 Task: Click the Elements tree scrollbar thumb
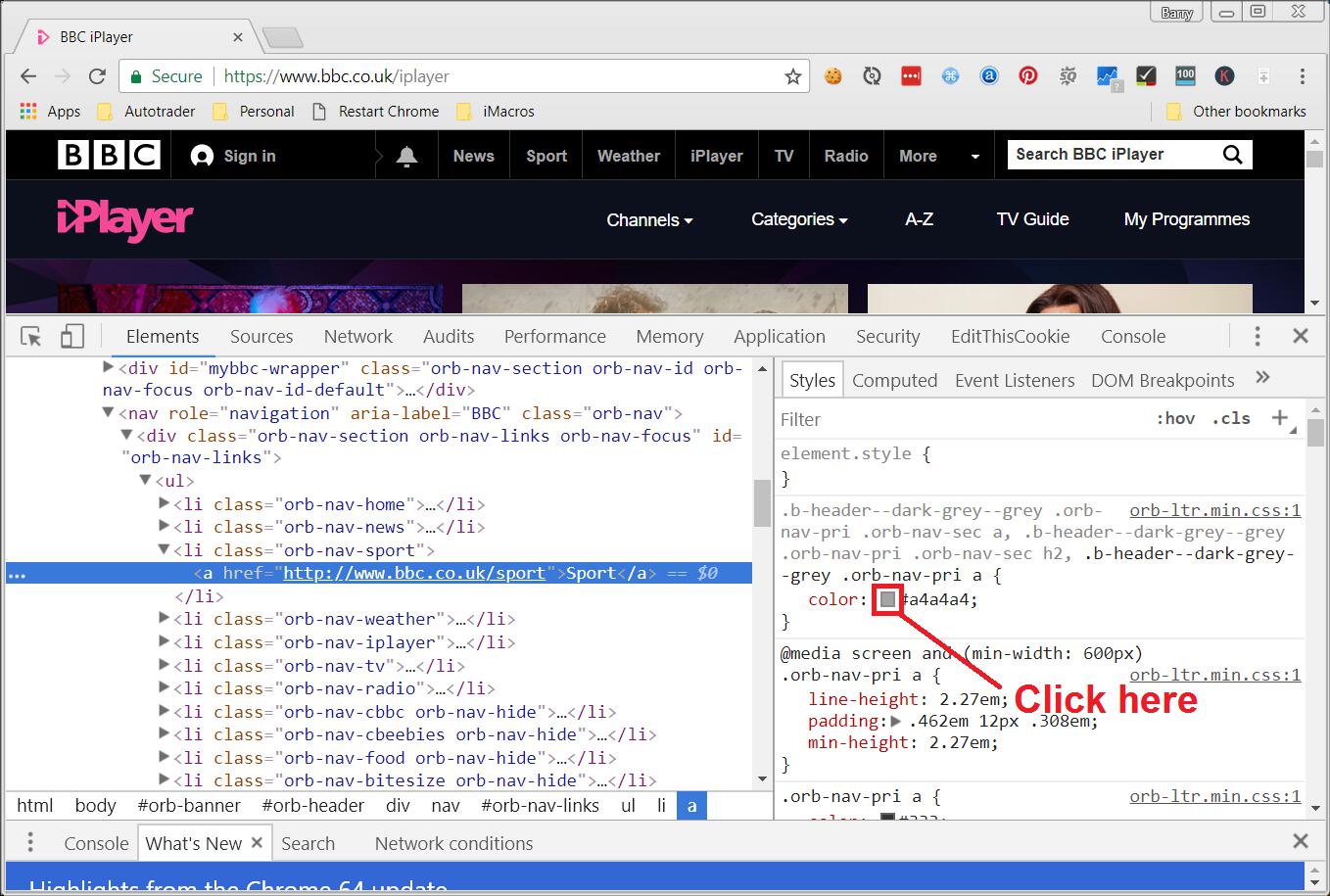[762, 503]
